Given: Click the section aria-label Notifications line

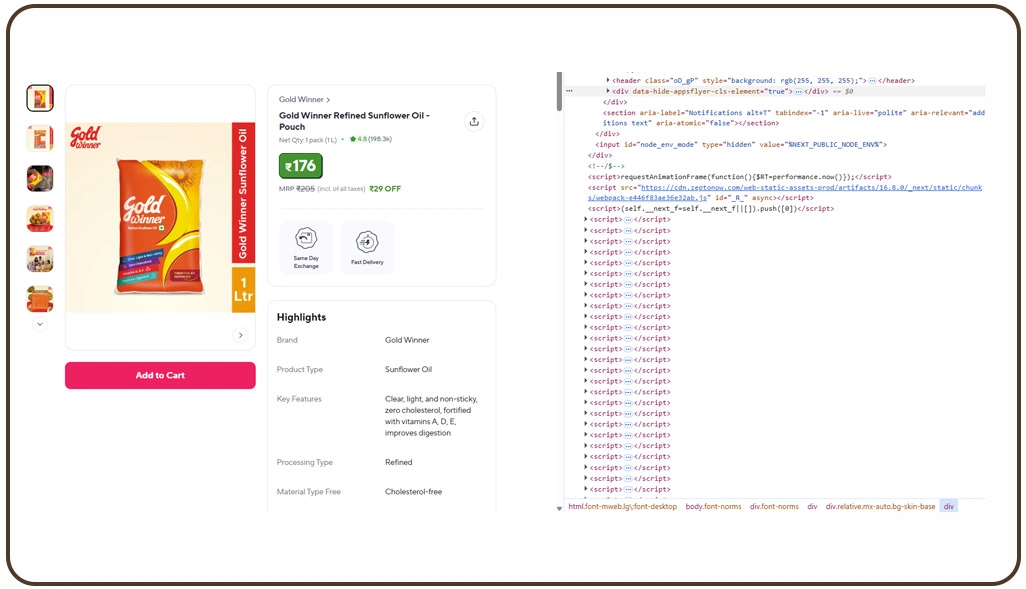Looking at the screenshot, I should click(793, 118).
